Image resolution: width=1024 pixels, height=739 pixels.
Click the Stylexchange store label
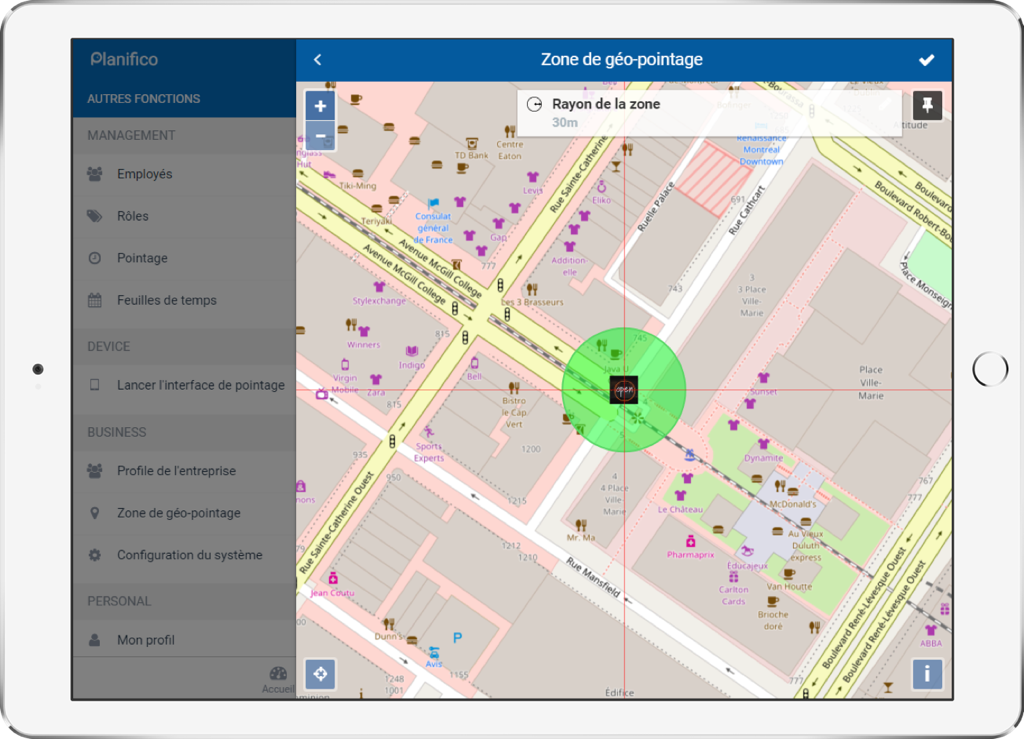[379, 301]
